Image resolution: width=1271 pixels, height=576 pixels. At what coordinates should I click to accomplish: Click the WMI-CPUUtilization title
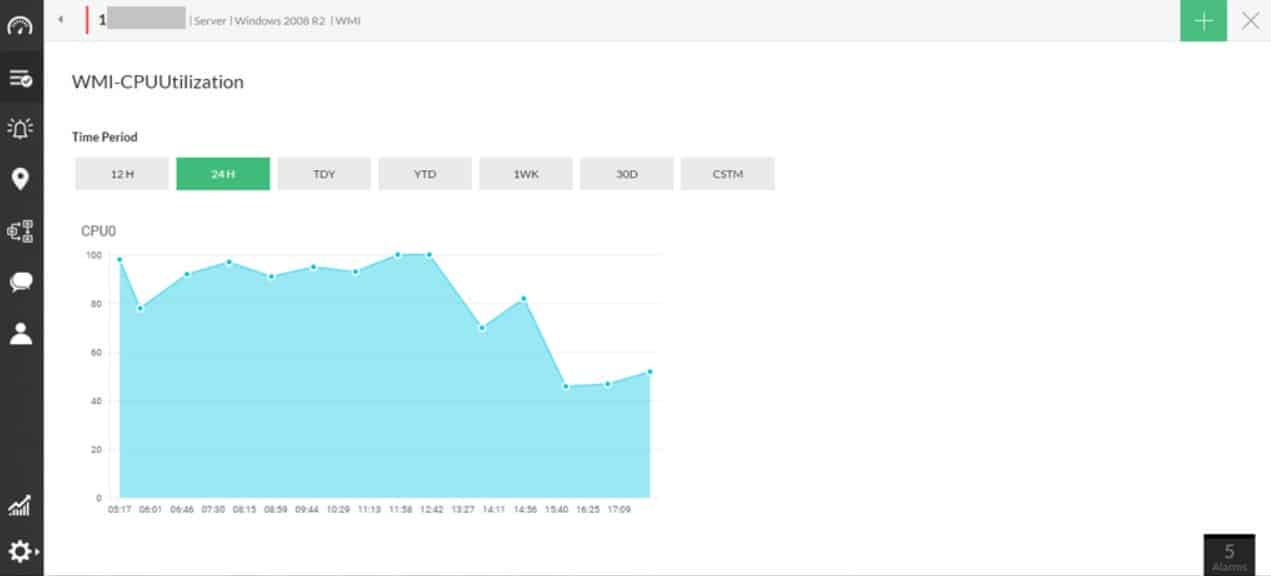coord(158,82)
